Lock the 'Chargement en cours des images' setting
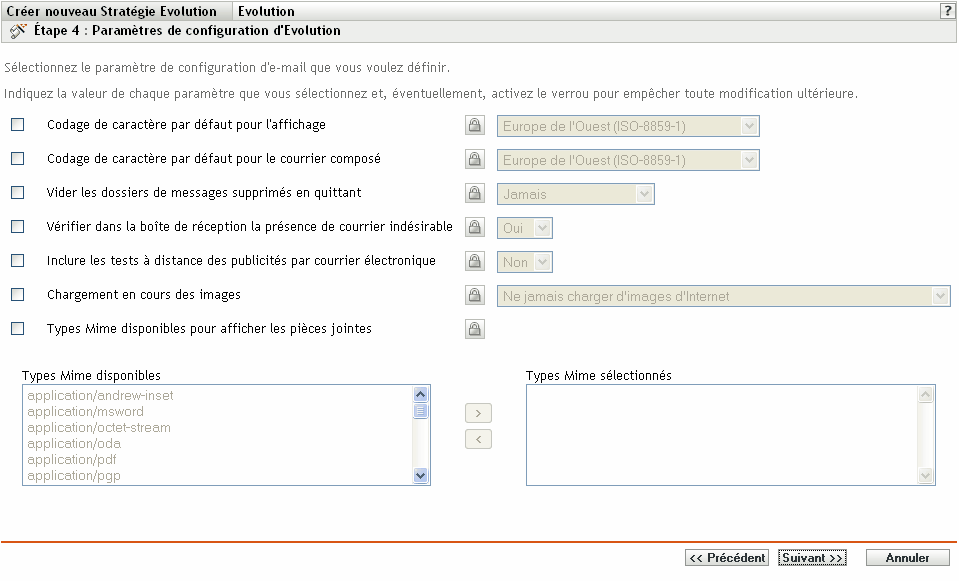Image resolution: width=959 pixels, height=581 pixels. [475, 294]
